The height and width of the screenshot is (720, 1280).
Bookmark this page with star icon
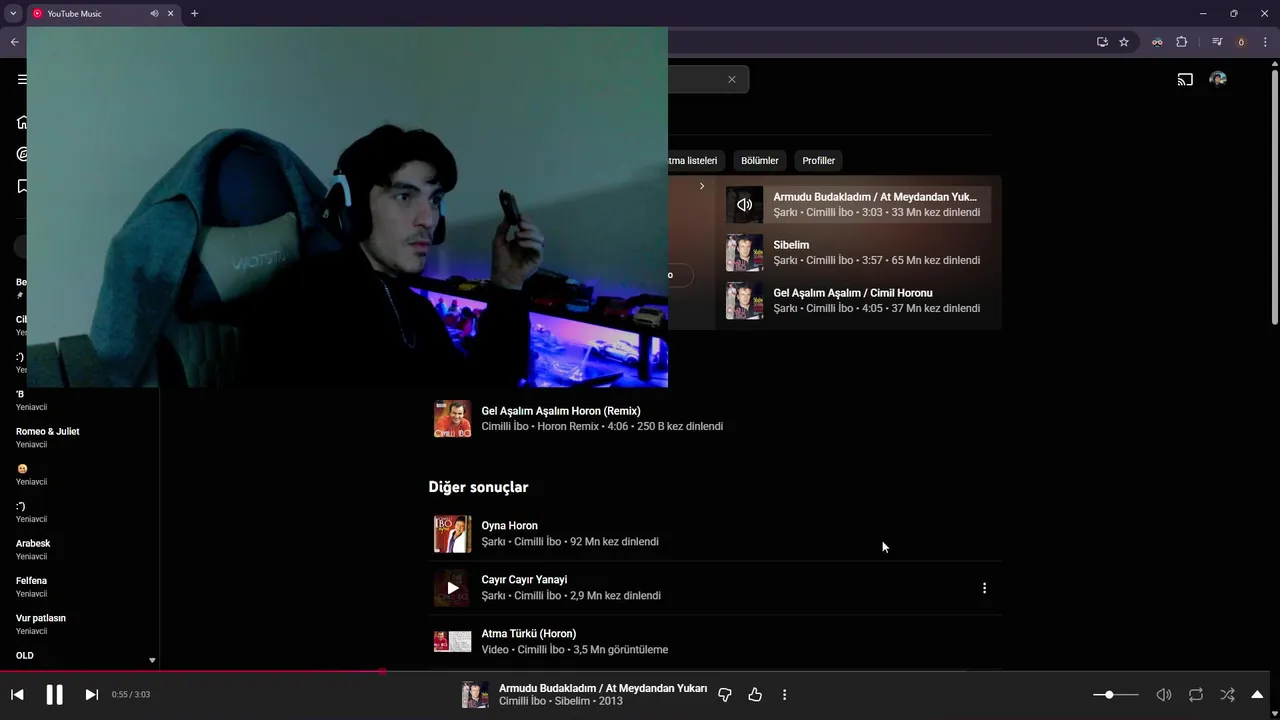[1124, 42]
